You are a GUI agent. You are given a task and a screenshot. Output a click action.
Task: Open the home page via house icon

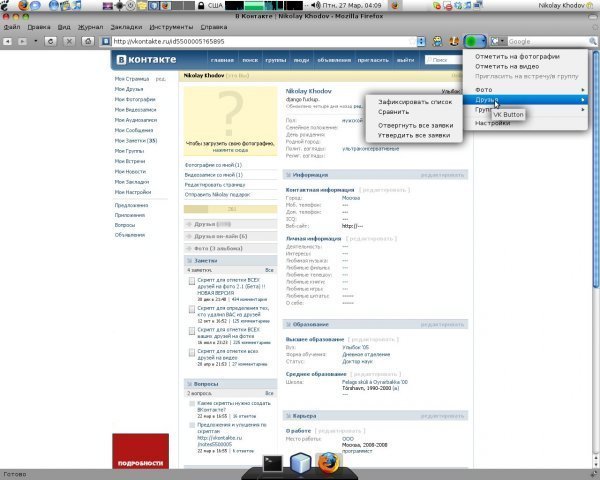pyautogui.click(x=88, y=41)
